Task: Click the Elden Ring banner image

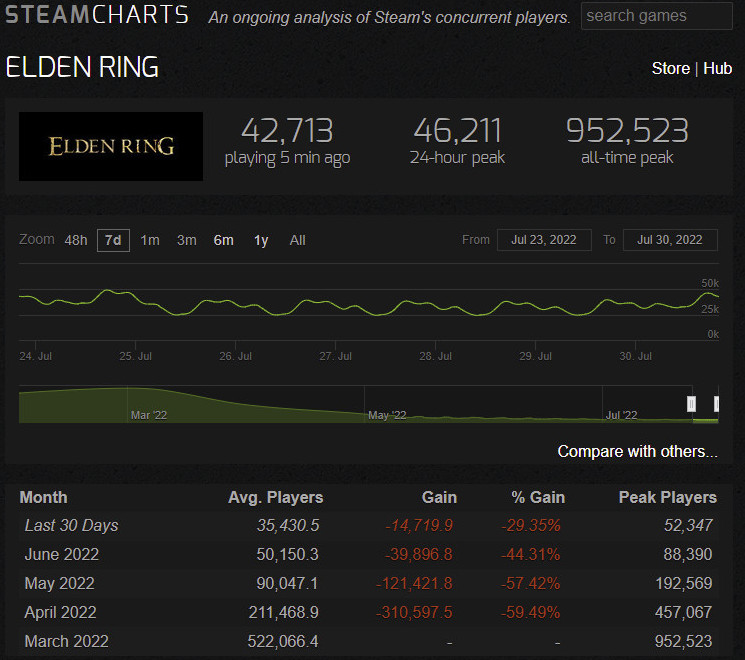Action: pyautogui.click(x=111, y=146)
